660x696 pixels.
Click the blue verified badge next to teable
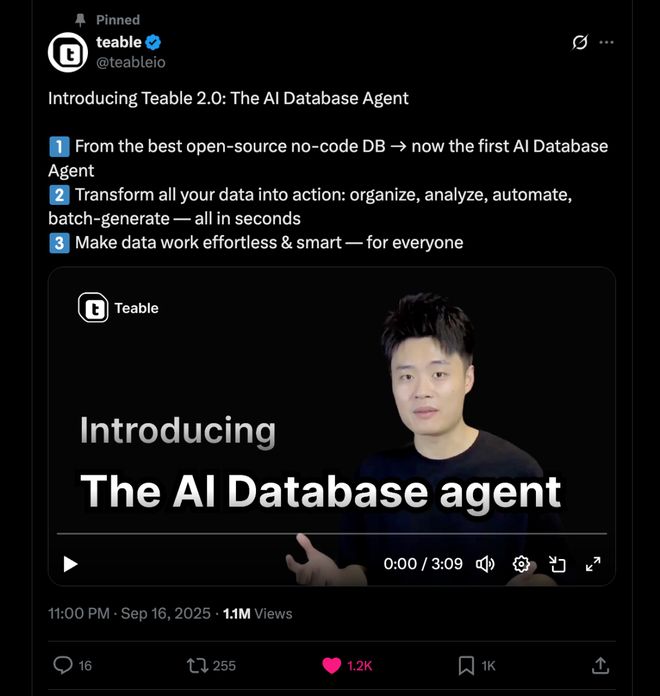[x=153, y=43]
